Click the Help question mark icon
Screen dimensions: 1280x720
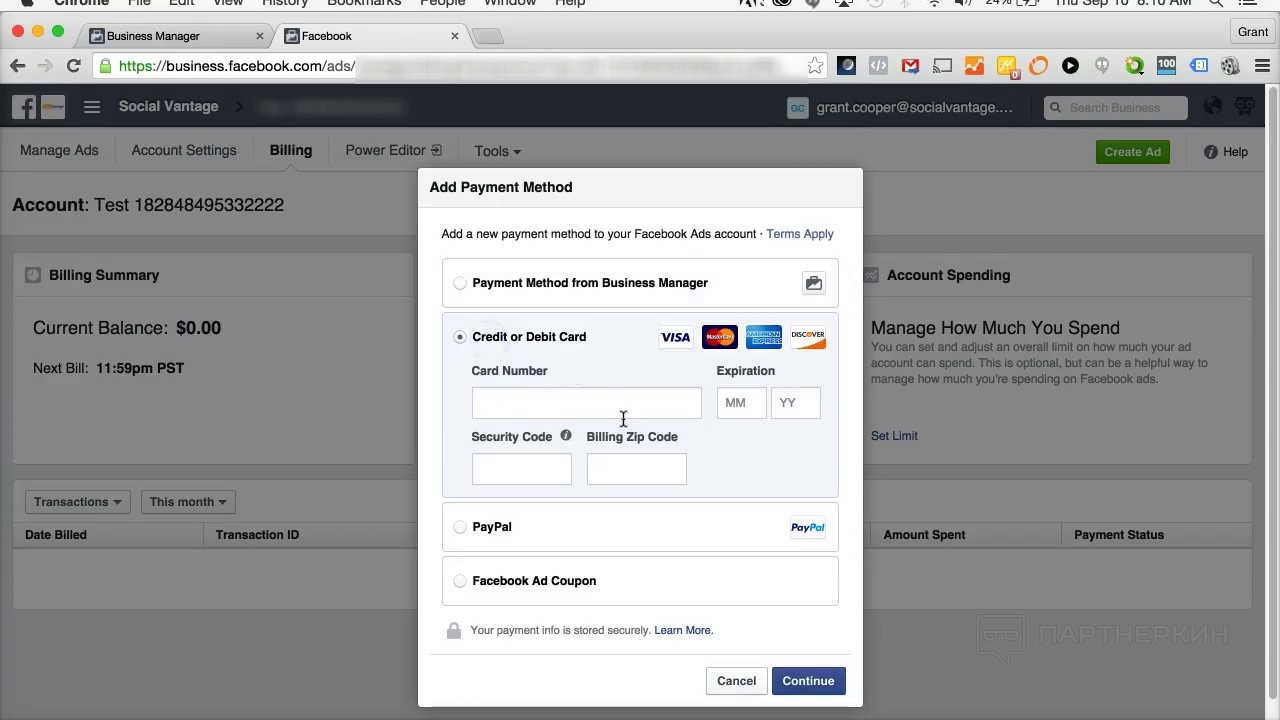coord(1211,152)
